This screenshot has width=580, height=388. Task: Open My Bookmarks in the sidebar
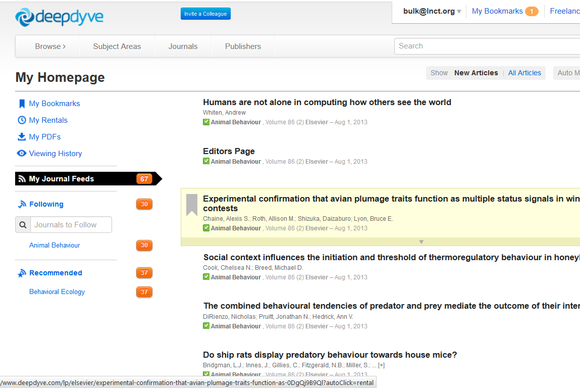[x=54, y=104]
